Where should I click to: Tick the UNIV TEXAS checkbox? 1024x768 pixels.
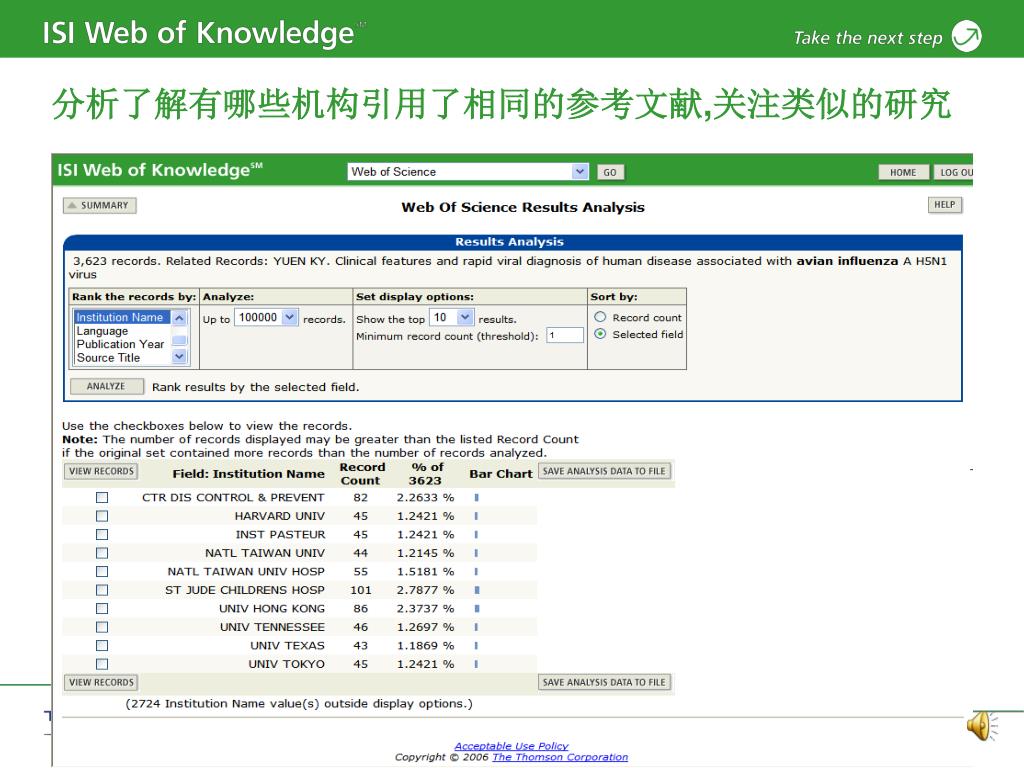tap(102, 645)
